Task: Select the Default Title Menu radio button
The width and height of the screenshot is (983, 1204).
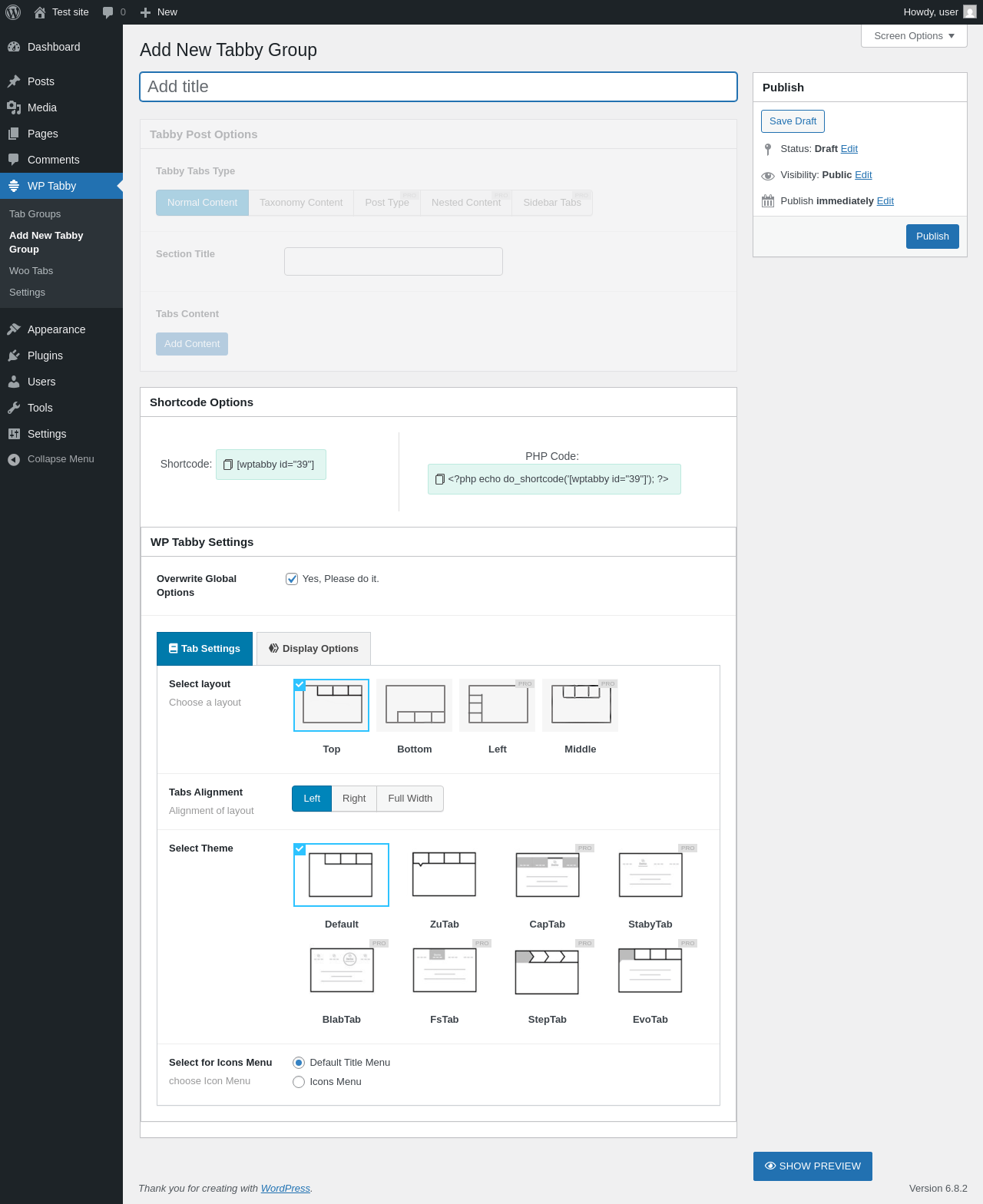Action: 299,1063
